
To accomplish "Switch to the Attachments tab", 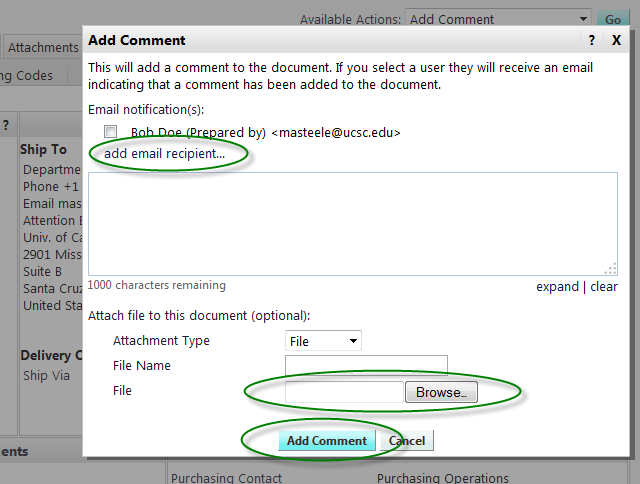I will coord(42,48).
